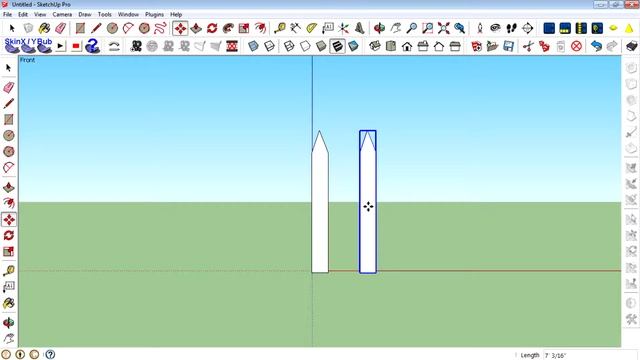
Task: Toggle X-ray face style
Action: point(253,46)
